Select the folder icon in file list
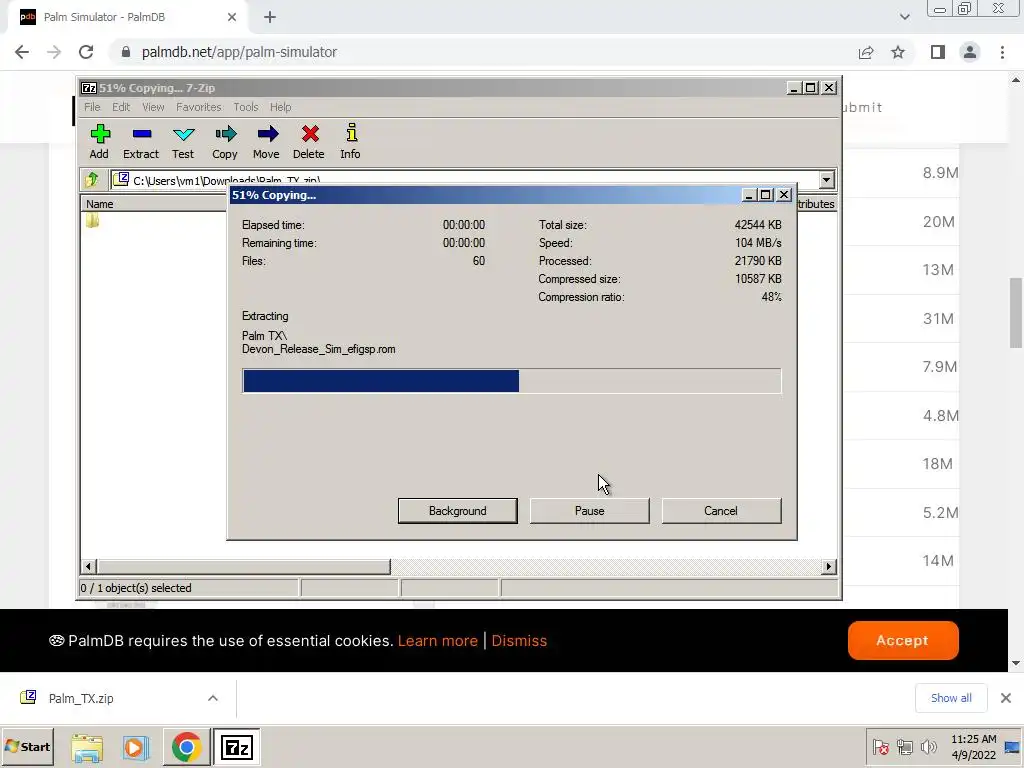This screenshot has width=1024, height=768. pyautogui.click(x=92, y=221)
